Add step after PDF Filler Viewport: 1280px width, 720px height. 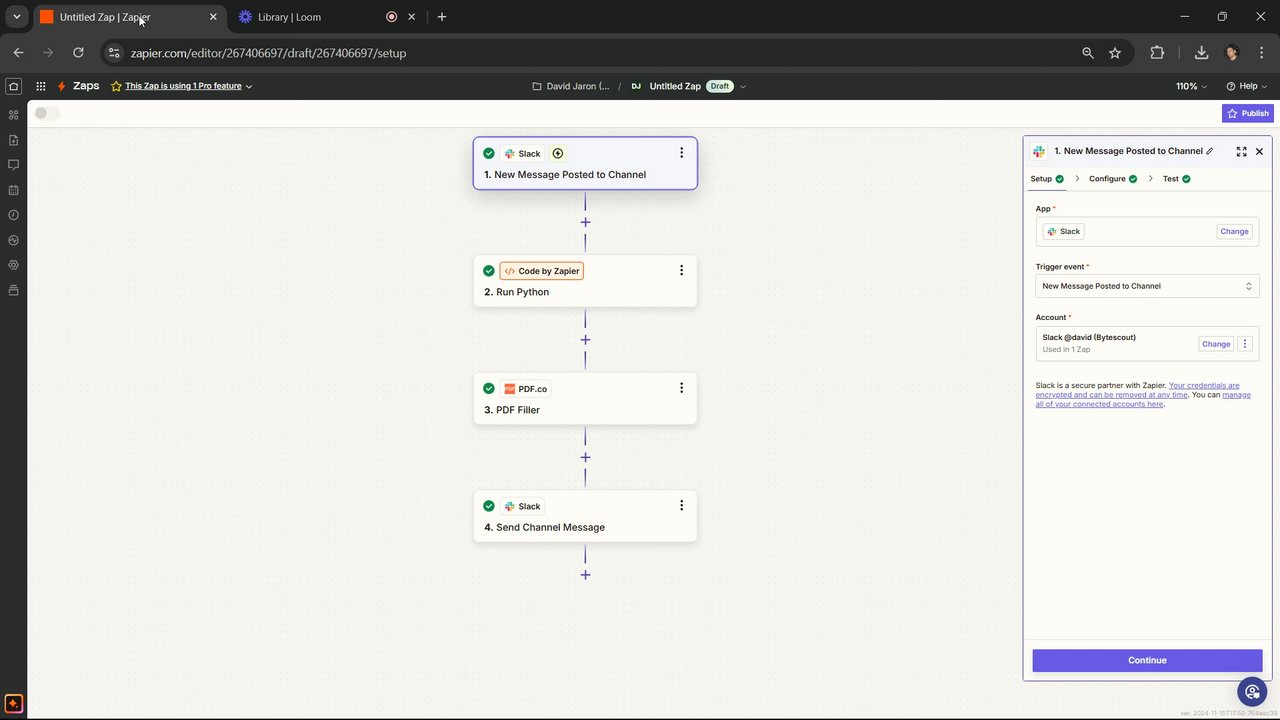(x=585, y=457)
